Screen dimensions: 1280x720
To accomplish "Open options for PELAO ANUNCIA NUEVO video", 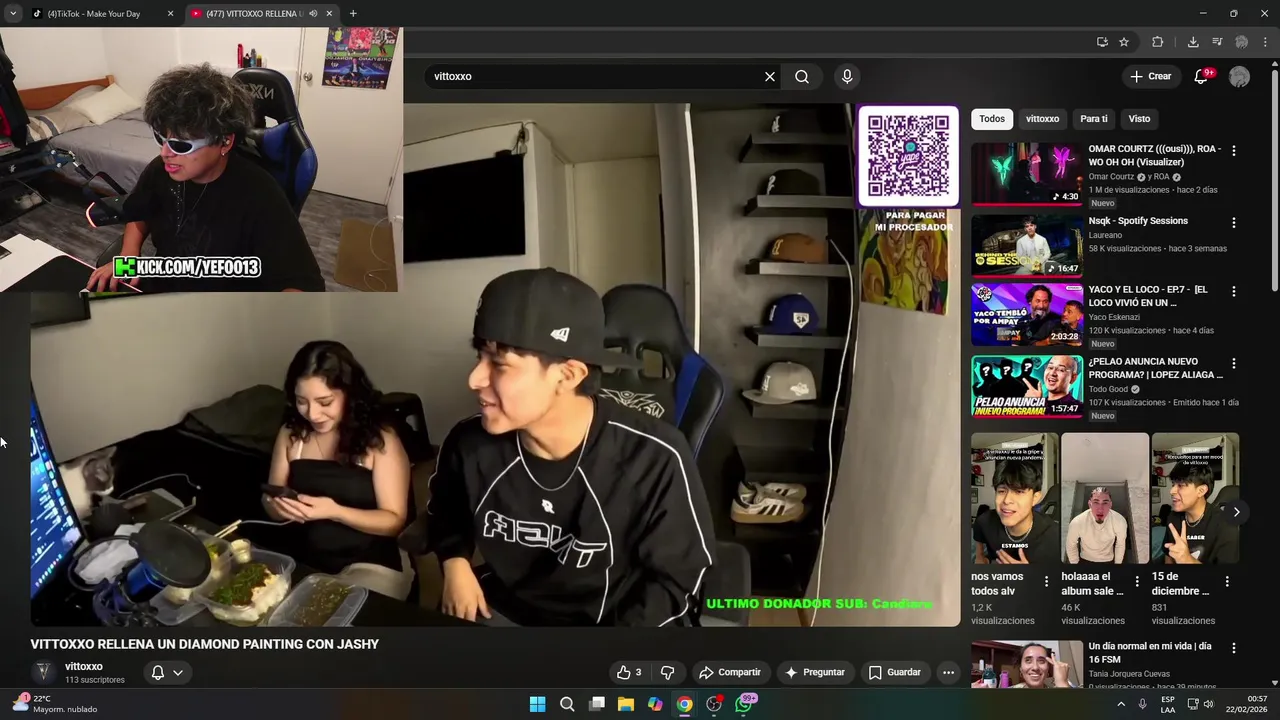I will coord(1233,363).
